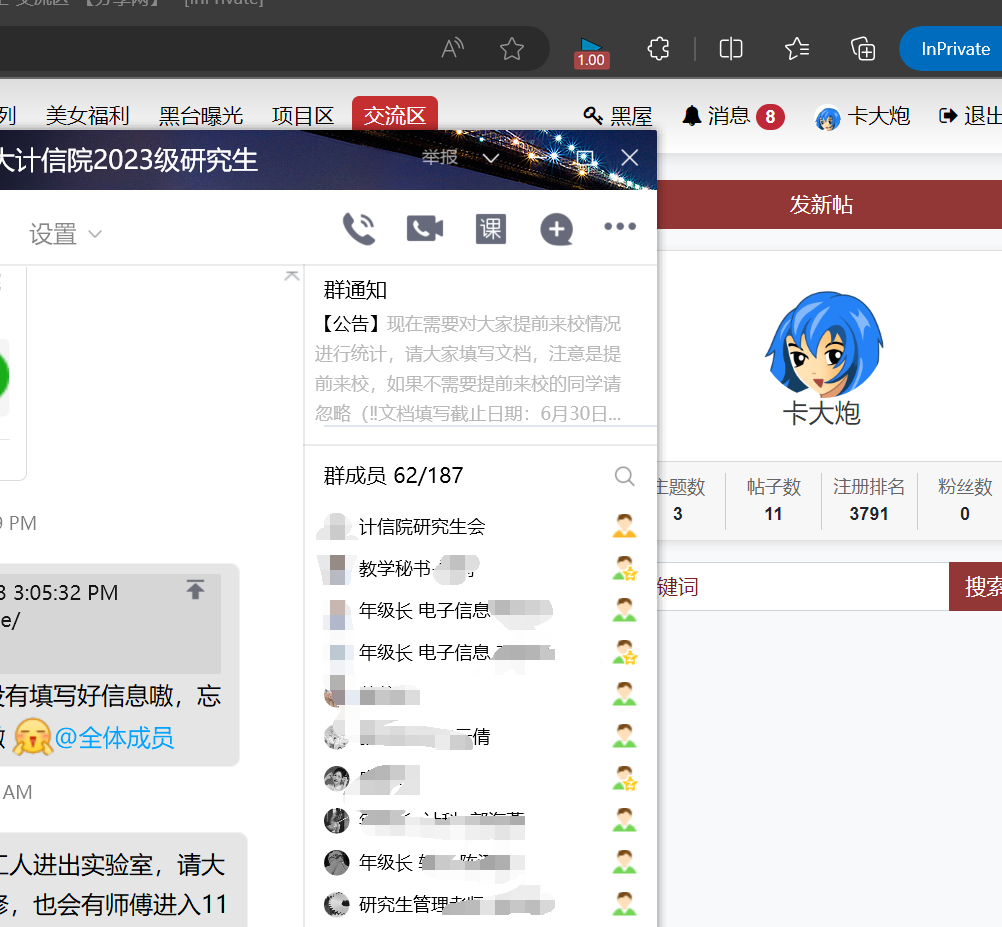Click the plus icon to invite members
Screen dimensions: 1002x927
556,230
